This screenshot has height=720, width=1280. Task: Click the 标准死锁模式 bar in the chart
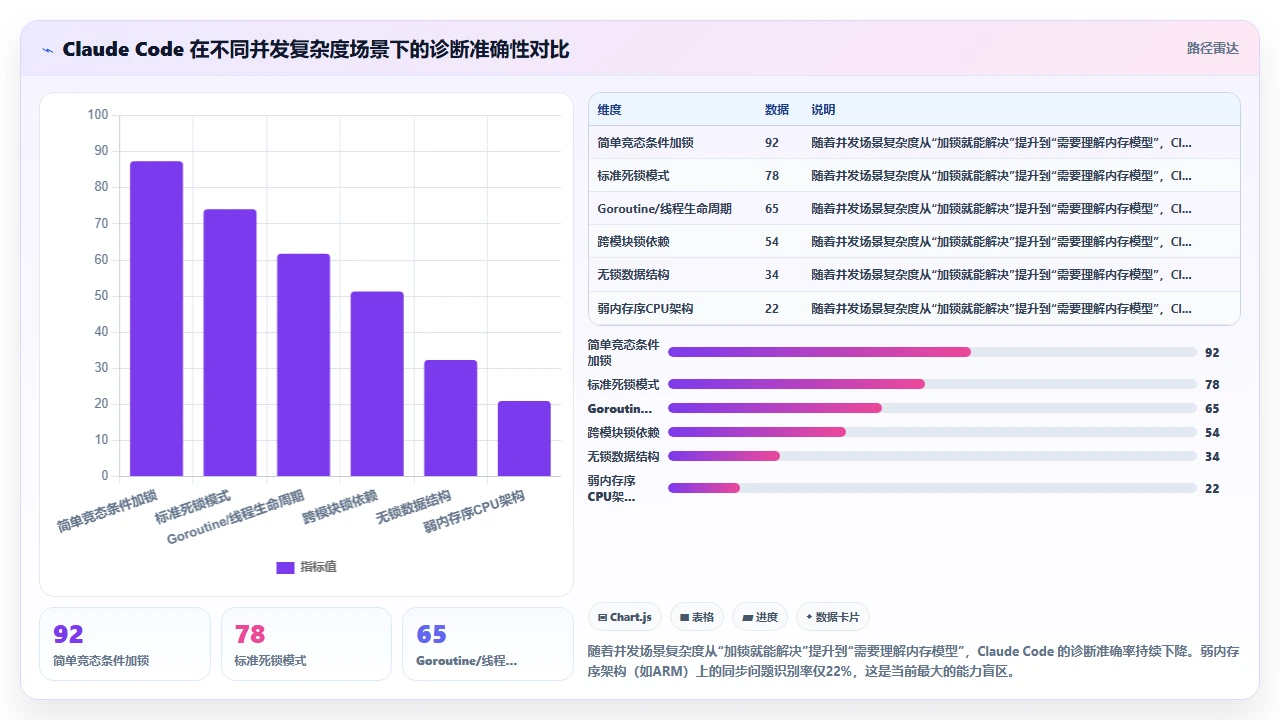click(230, 343)
